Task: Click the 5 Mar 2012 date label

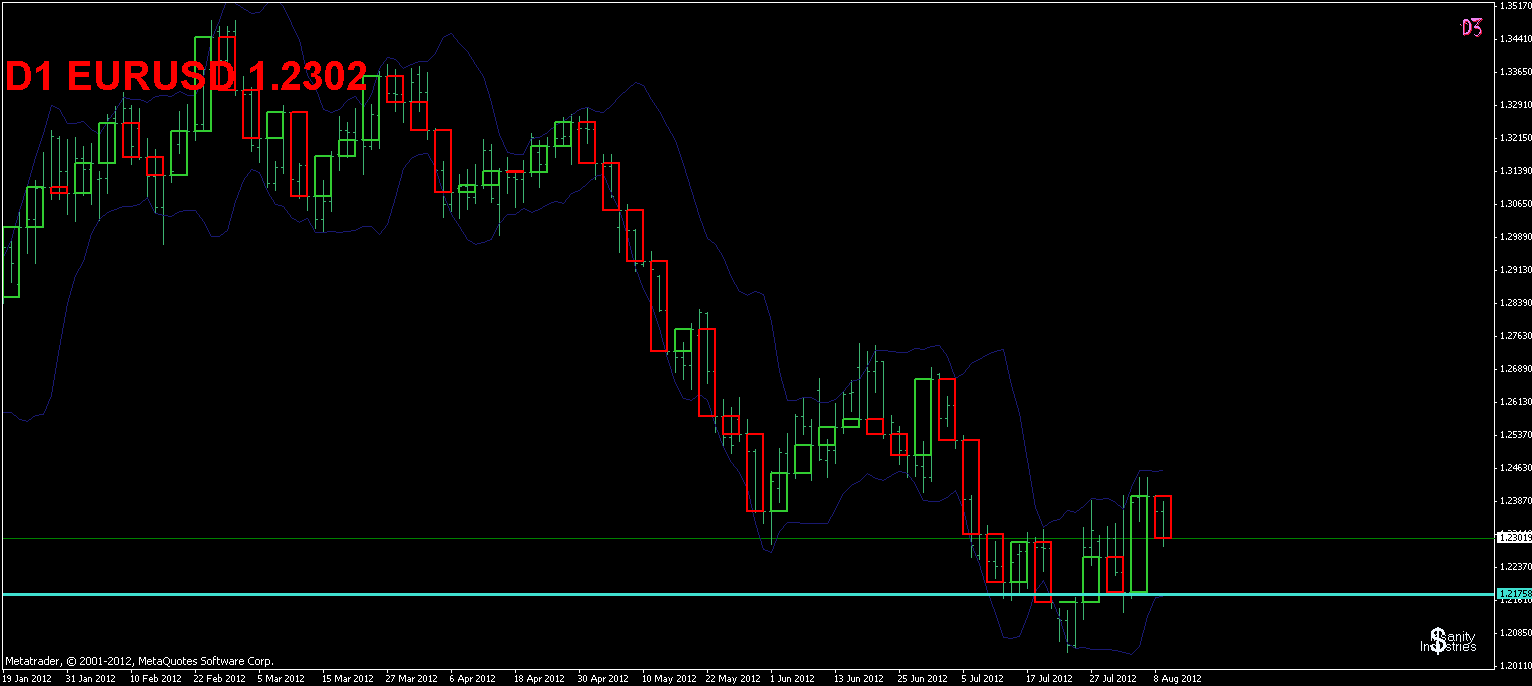Action: point(281,678)
